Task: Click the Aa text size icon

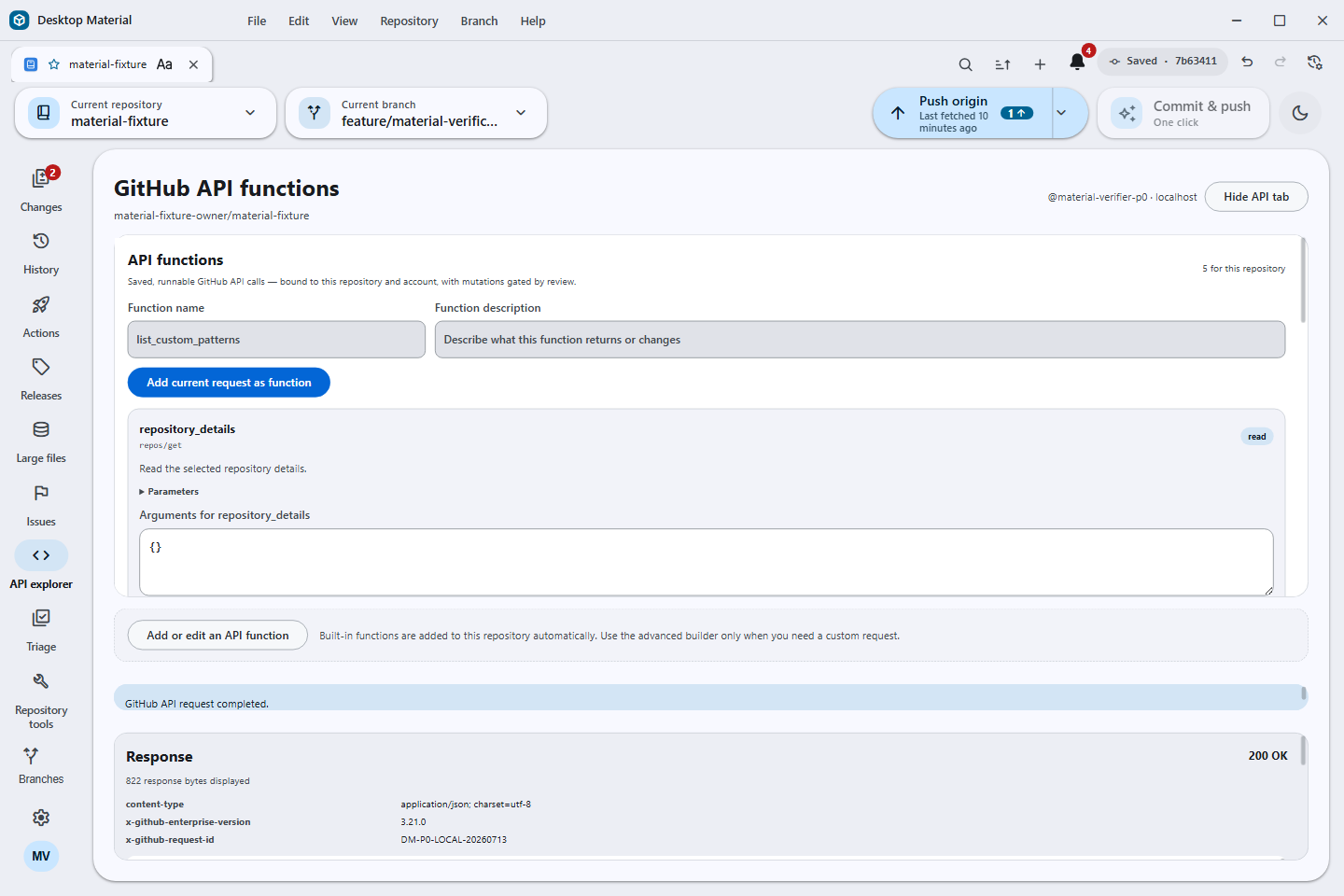Action: coord(164,64)
